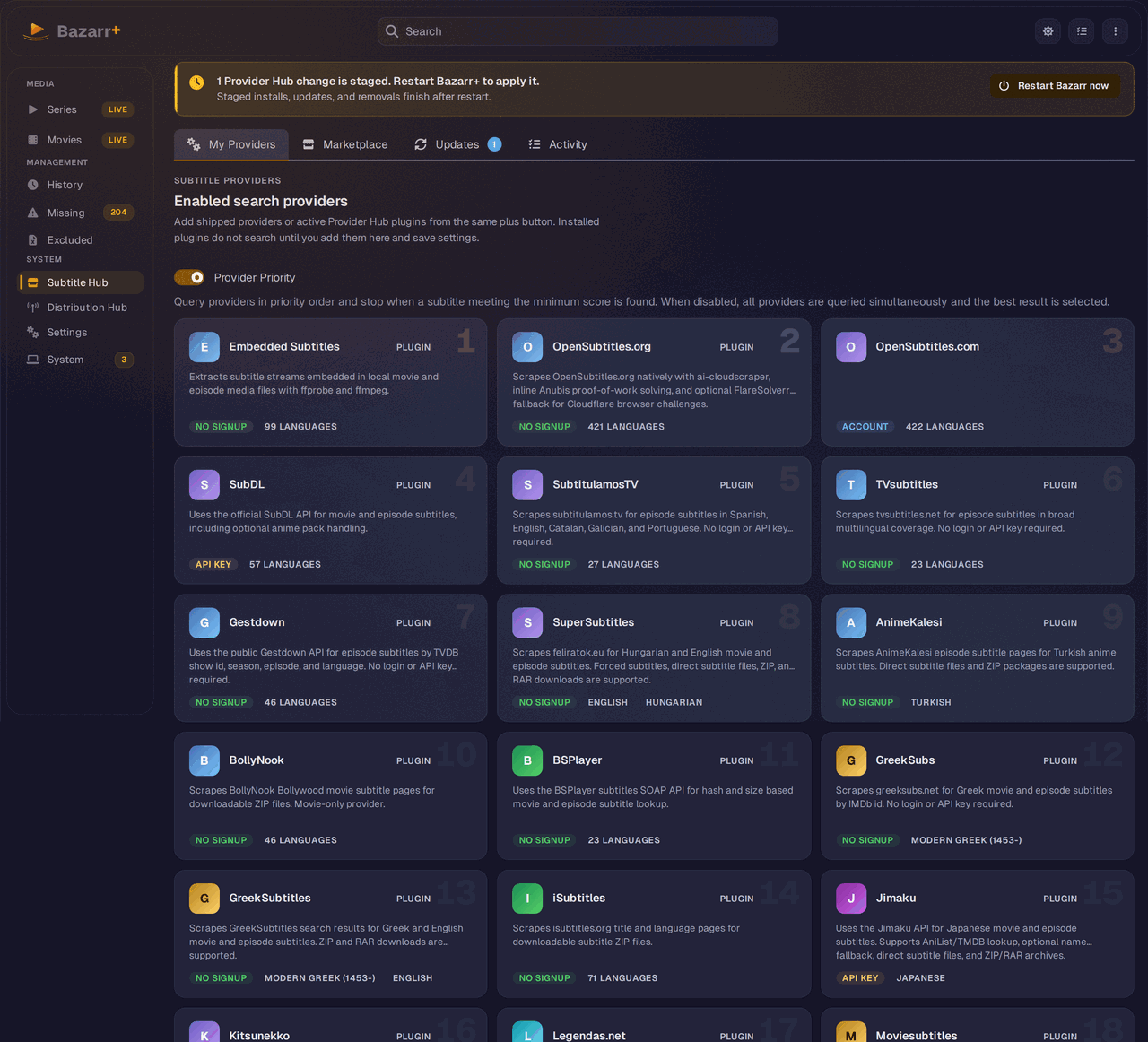Open the SubtitulamosTV provider card

(x=654, y=520)
